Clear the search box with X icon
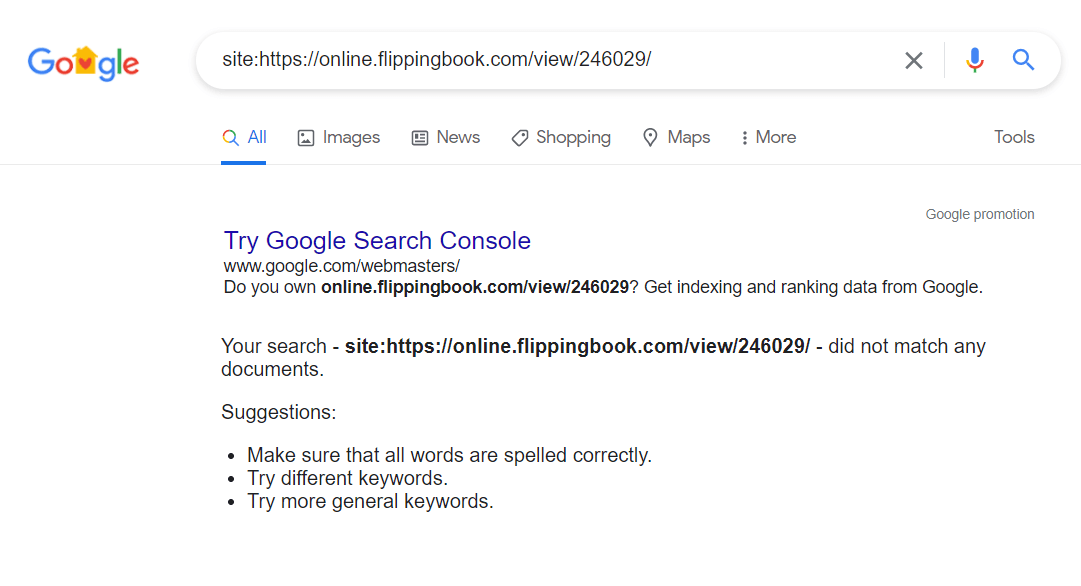 pyautogui.click(x=913, y=61)
